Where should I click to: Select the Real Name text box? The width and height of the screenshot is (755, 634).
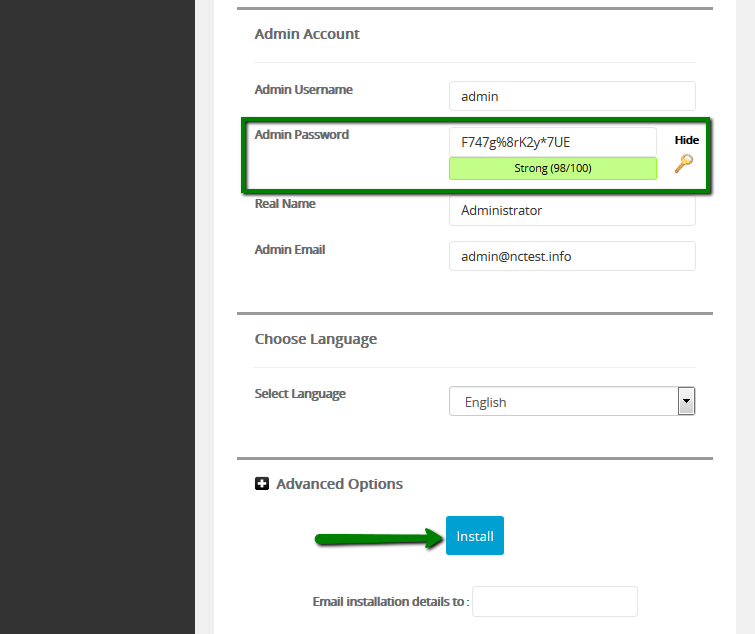(572, 210)
